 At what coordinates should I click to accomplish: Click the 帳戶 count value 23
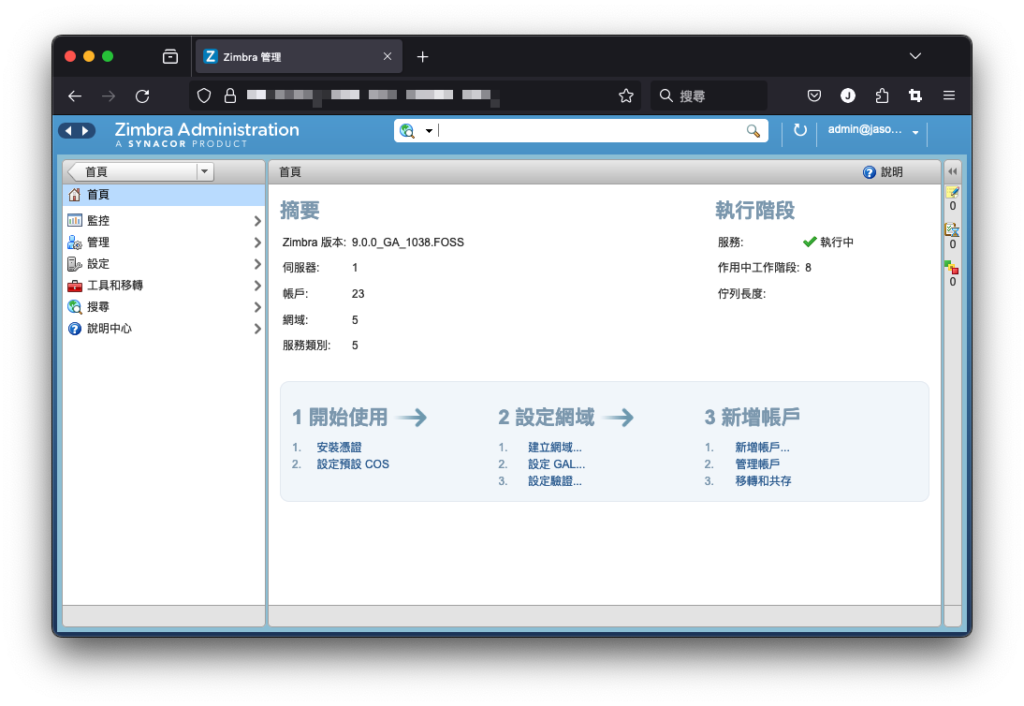[x=358, y=294]
